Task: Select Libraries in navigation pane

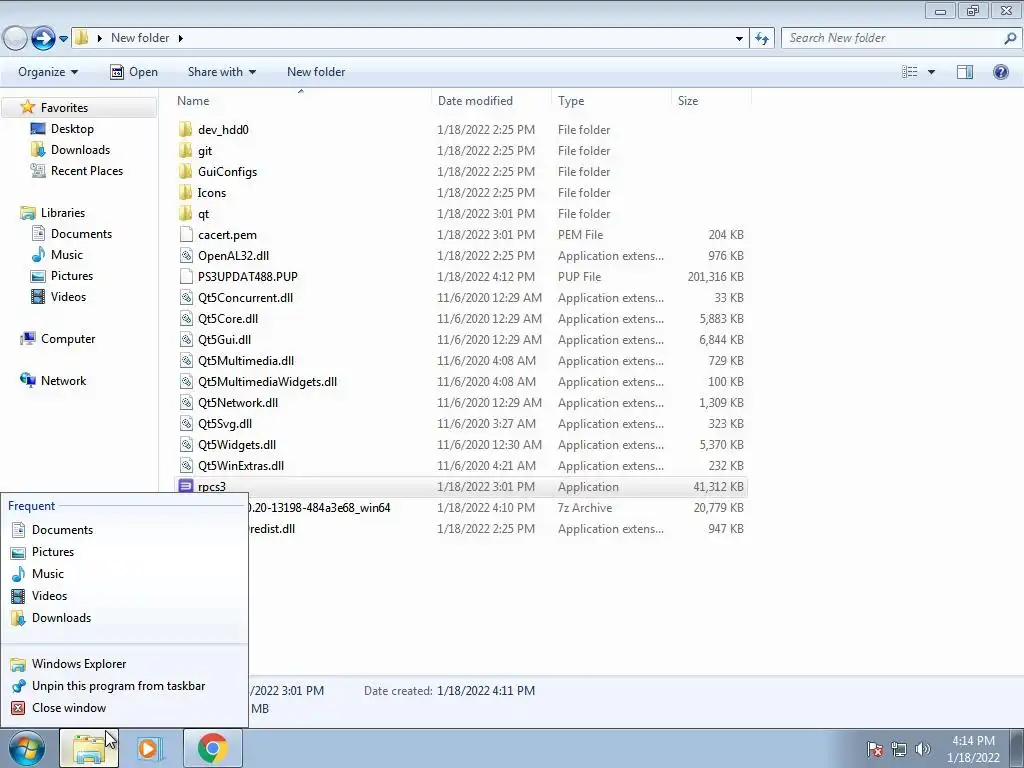Action: click(x=62, y=212)
